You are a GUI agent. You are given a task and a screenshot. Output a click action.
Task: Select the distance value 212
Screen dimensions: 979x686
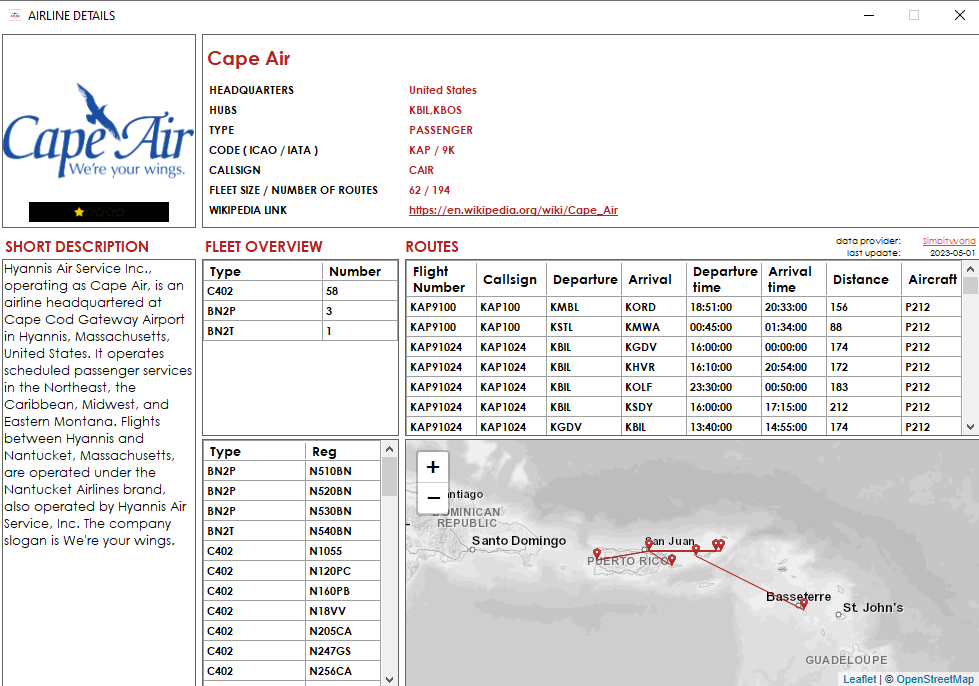pyautogui.click(x=863, y=407)
